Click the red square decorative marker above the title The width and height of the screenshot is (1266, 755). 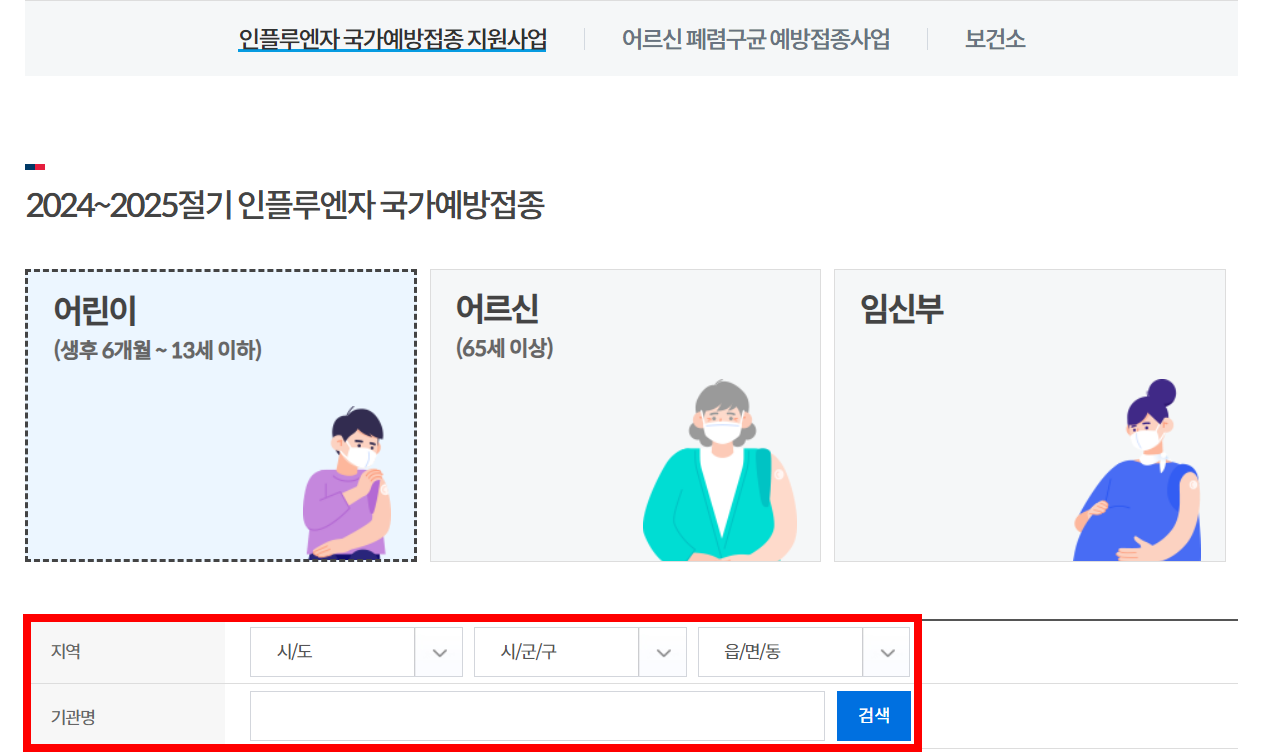point(39,167)
